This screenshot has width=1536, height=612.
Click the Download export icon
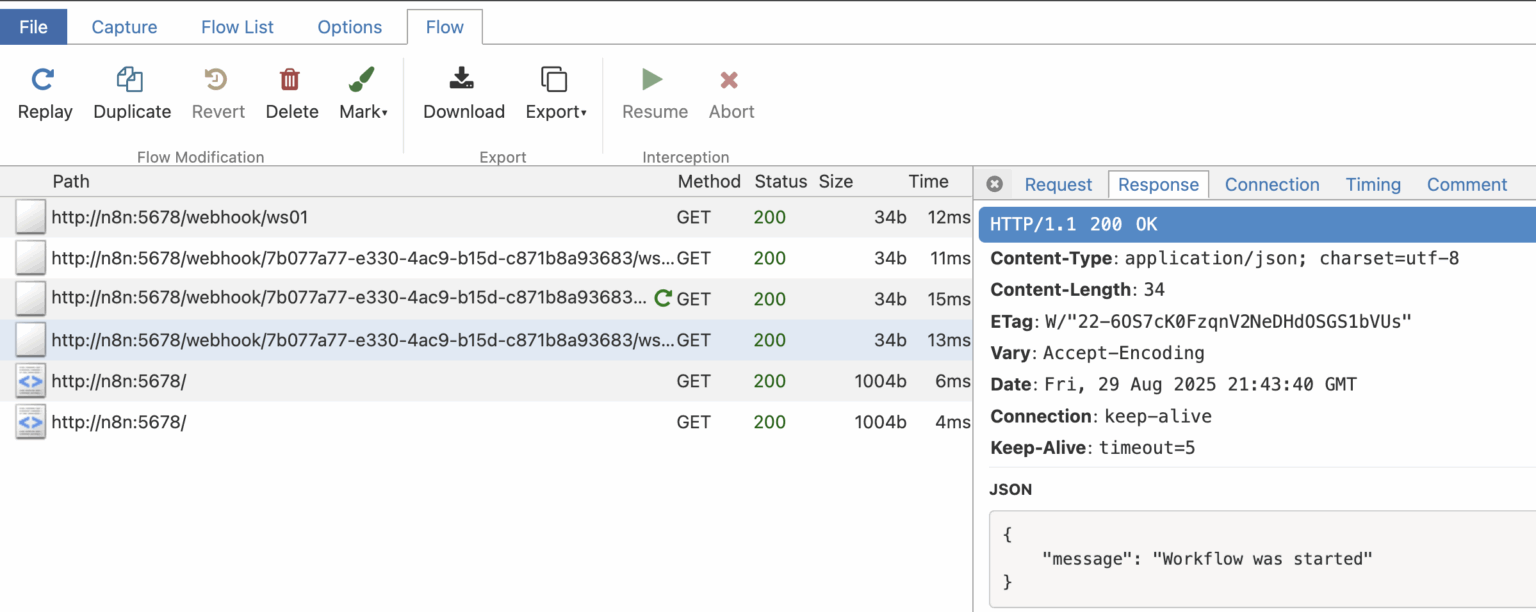(461, 80)
